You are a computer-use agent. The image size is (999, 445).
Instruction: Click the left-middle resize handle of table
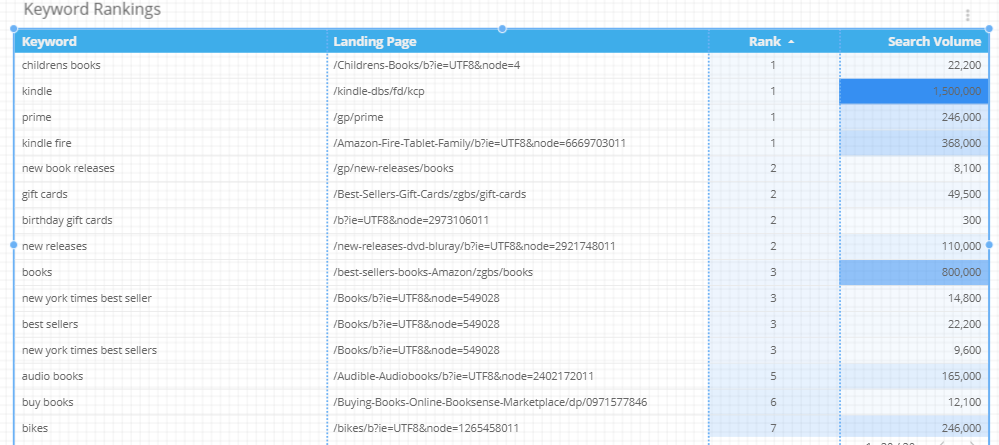click(14, 244)
